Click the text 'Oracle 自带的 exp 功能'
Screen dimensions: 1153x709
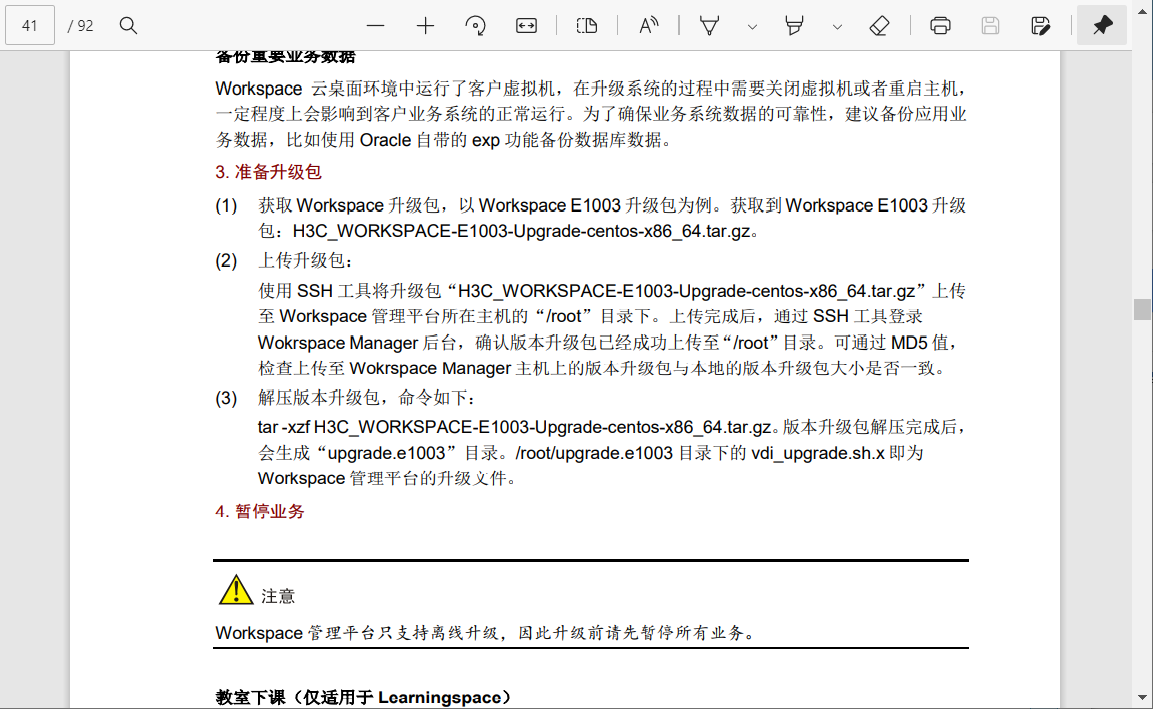pyautogui.click(x=448, y=140)
